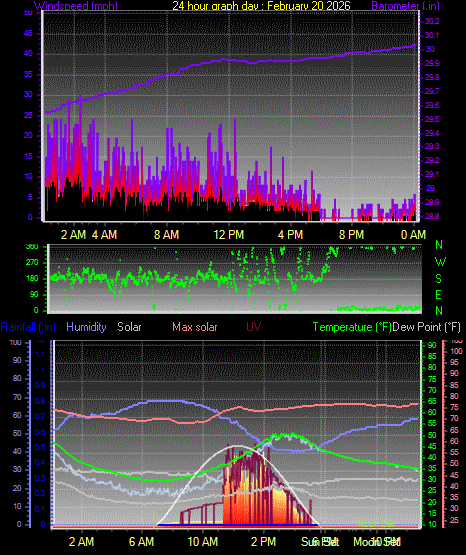Click the '8 PM' time label

tap(351, 234)
